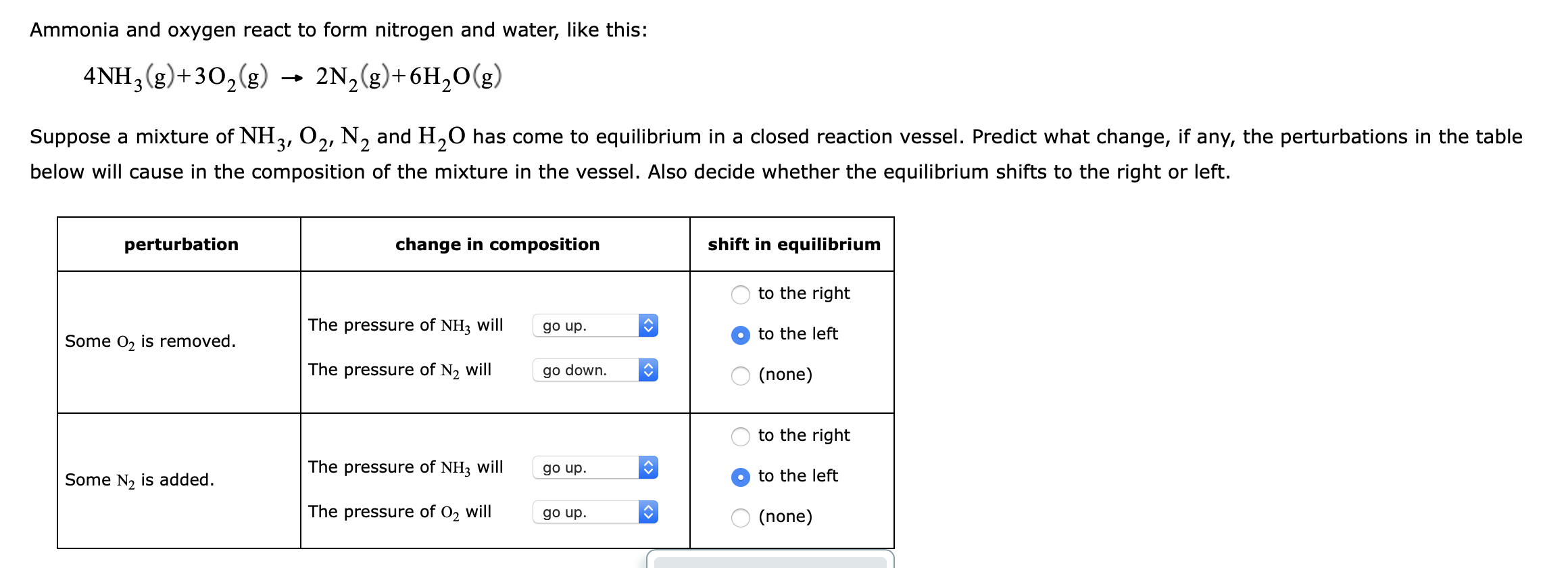The width and height of the screenshot is (1568, 568).
Task: Select 'to the right' for the N2 added row
Action: [741, 435]
